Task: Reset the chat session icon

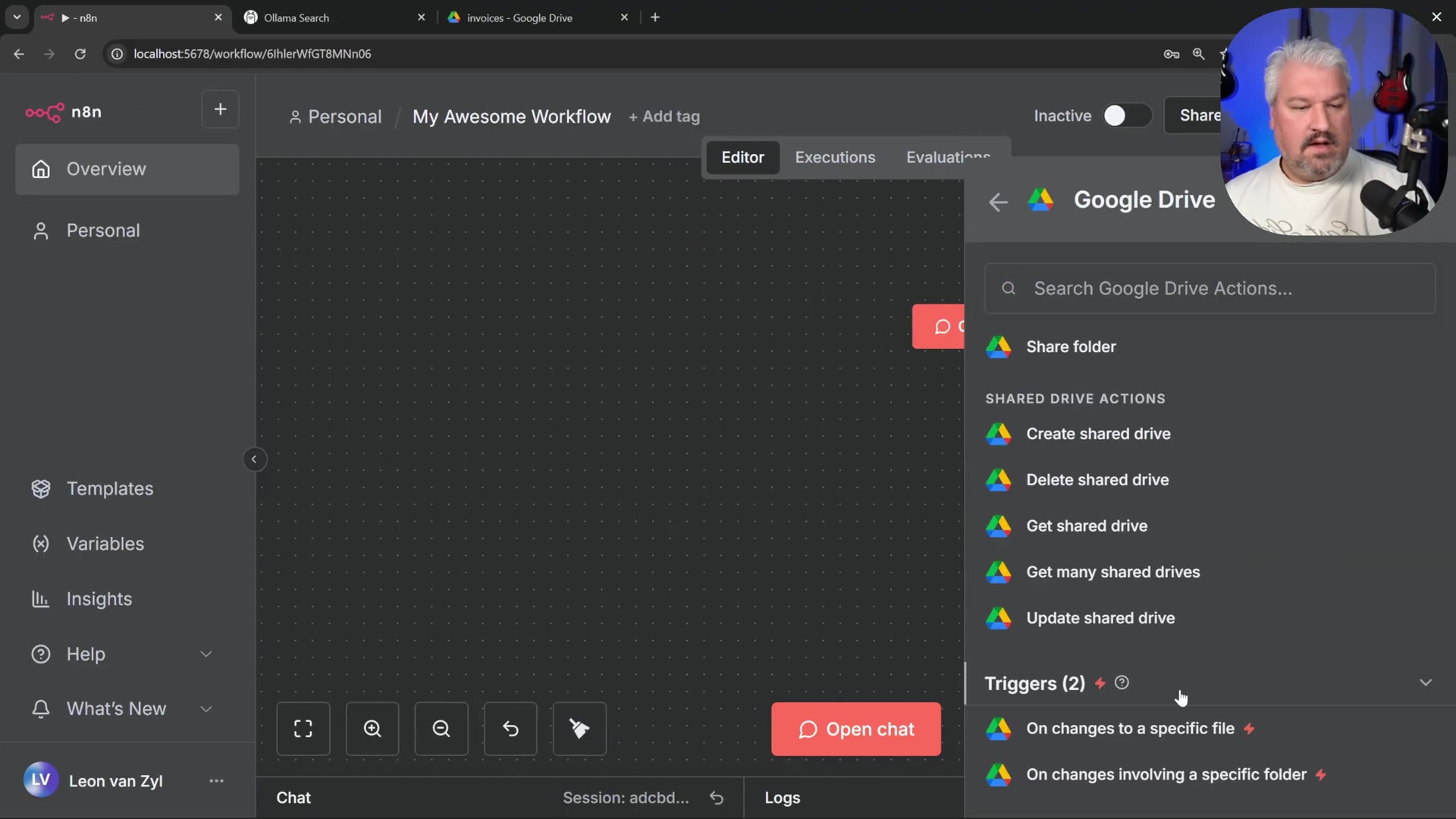Action: pos(716,798)
